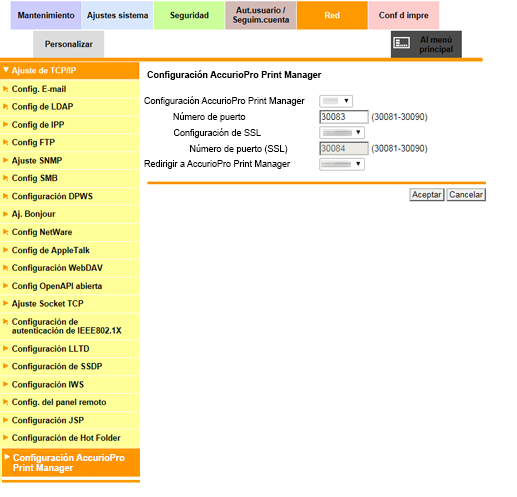The height and width of the screenshot is (497, 517).
Task: Open the Configuración de SSL dropdown
Action: (342, 133)
